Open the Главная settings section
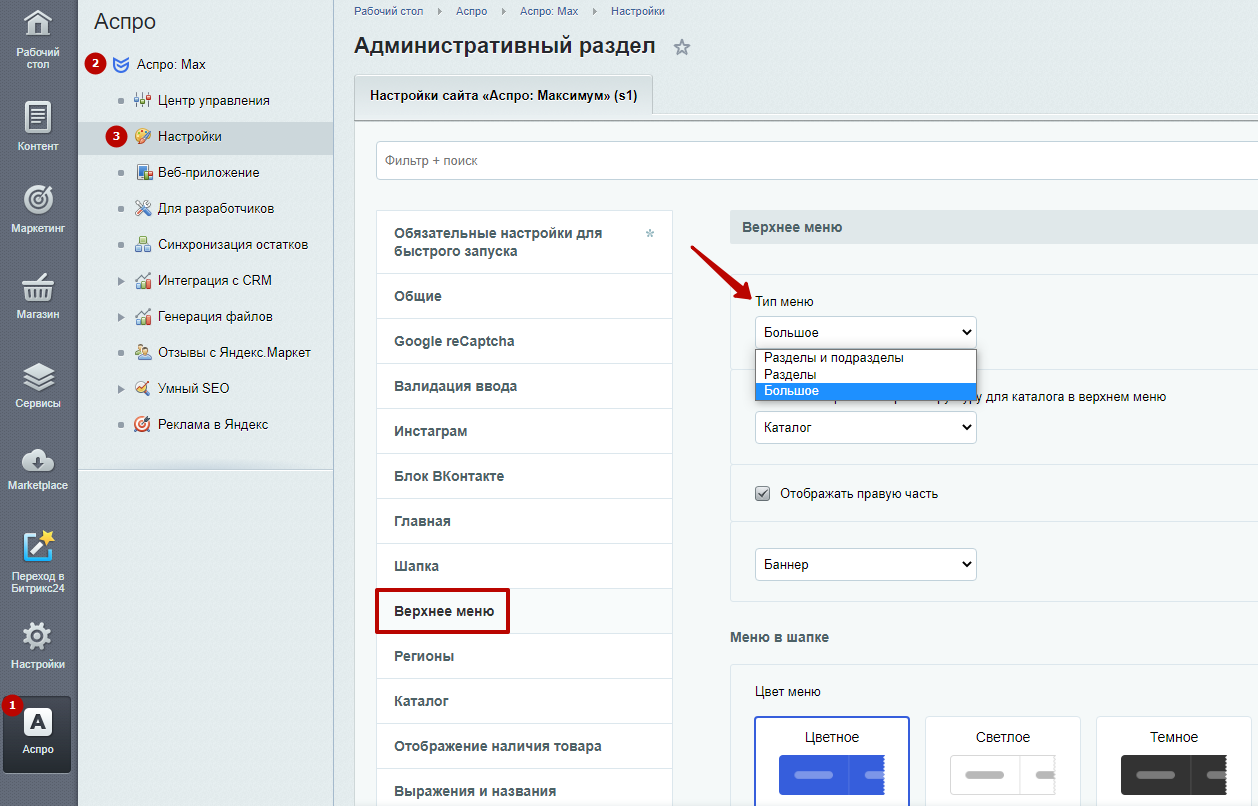 click(x=524, y=521)
